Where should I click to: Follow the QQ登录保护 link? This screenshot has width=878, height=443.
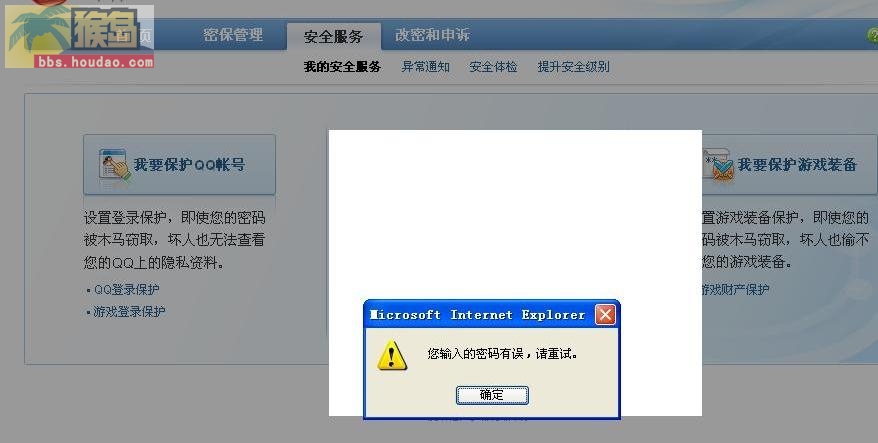127,290
